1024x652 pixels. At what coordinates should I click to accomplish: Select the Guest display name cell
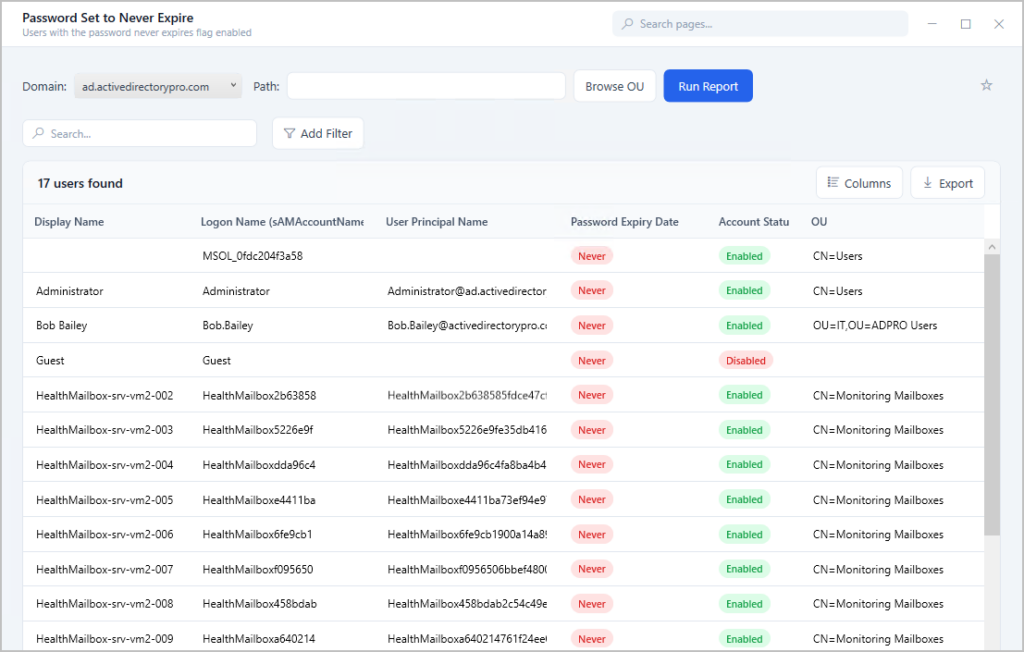(x=50, y=361)
